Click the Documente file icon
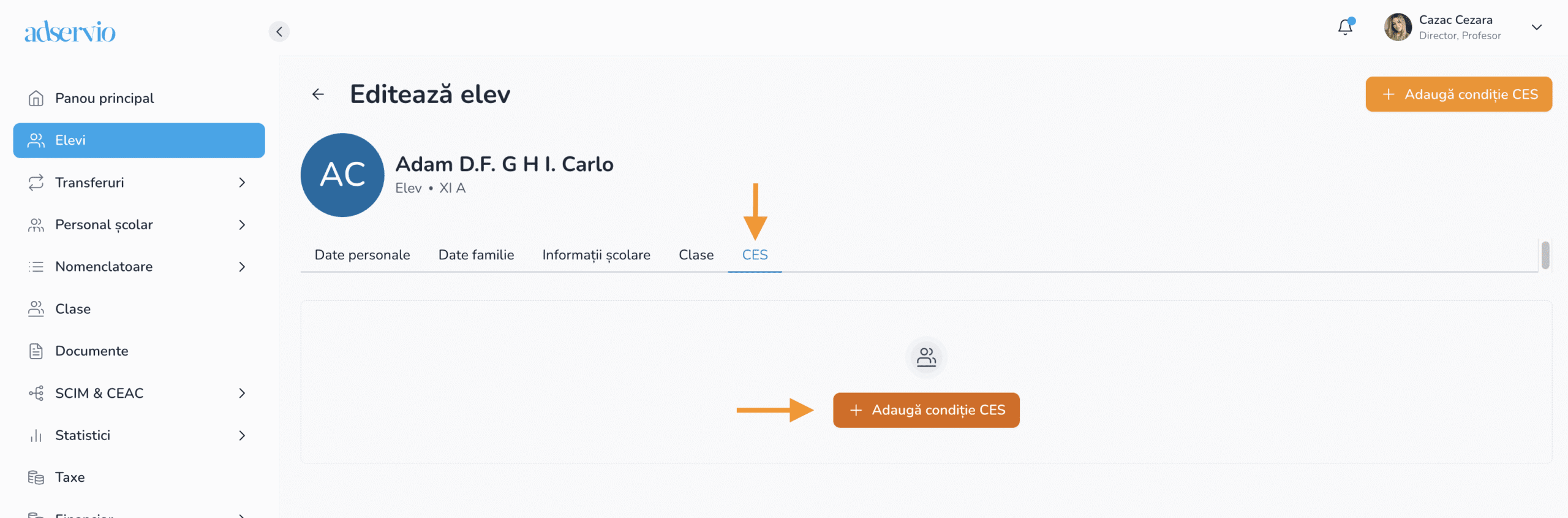 (x=36, y=351)
